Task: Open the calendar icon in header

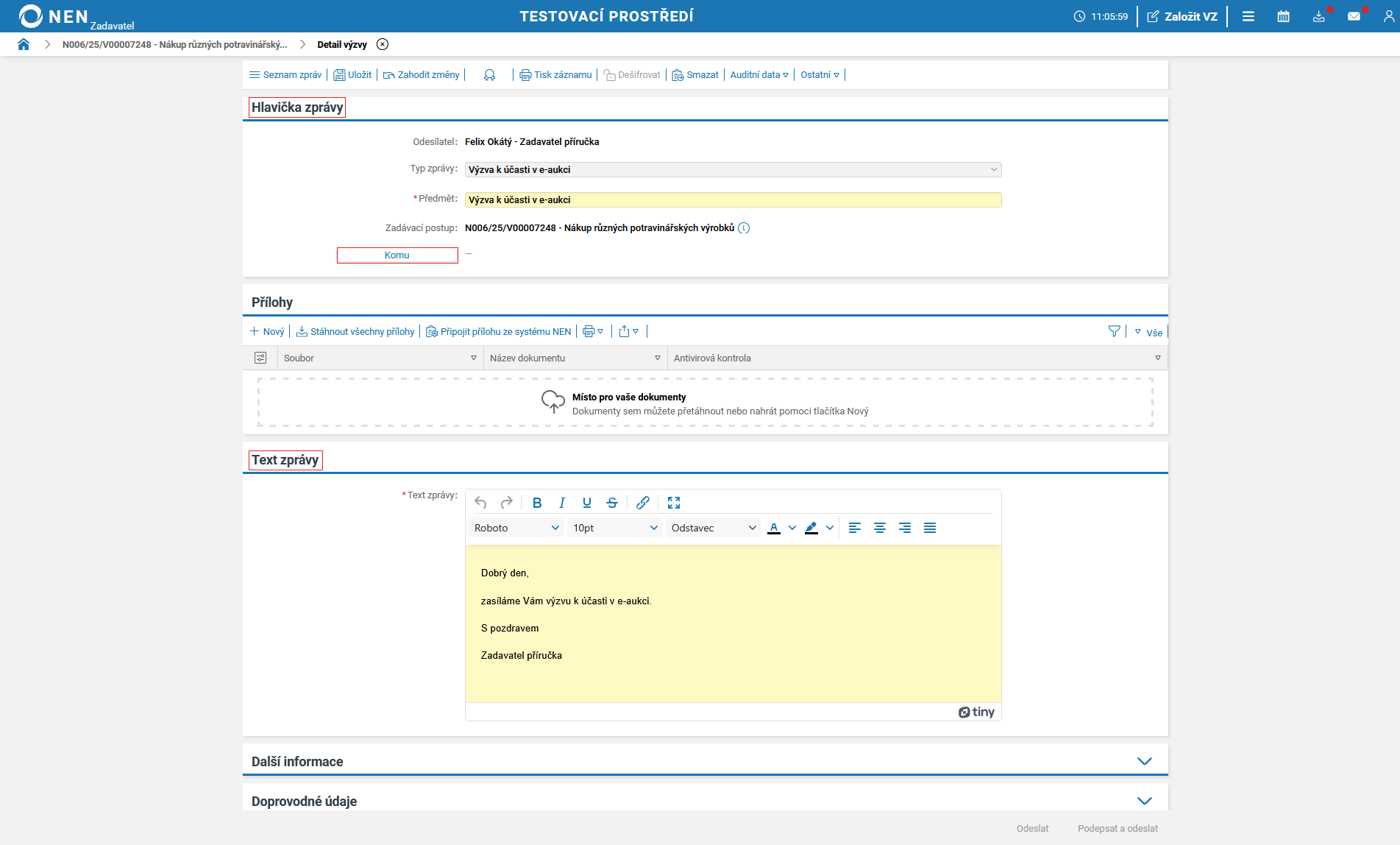Action: pyautogui.click(x=1283, y=16)
